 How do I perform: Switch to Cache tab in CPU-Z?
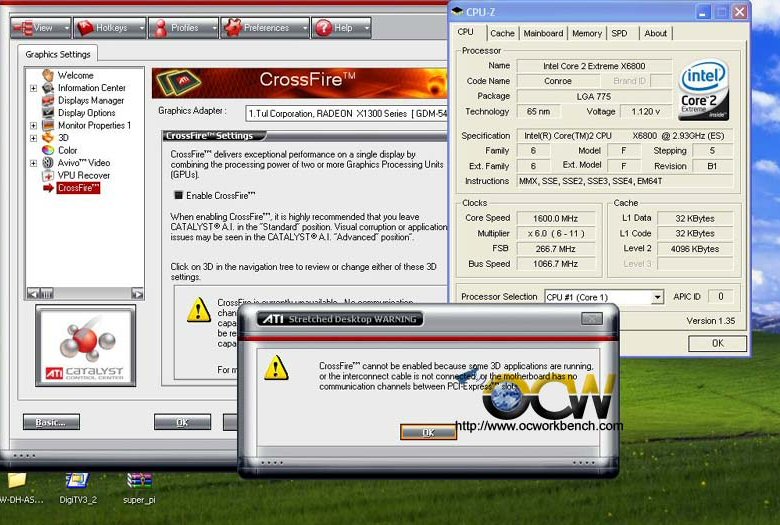[502, 33]
